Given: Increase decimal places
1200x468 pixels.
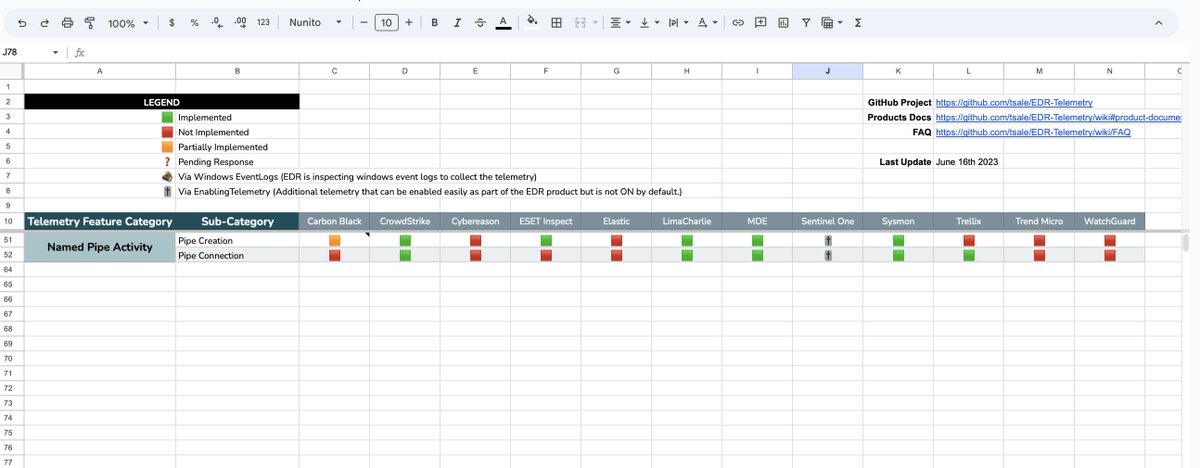Looking at the screenshot, I should click(240, 22).
